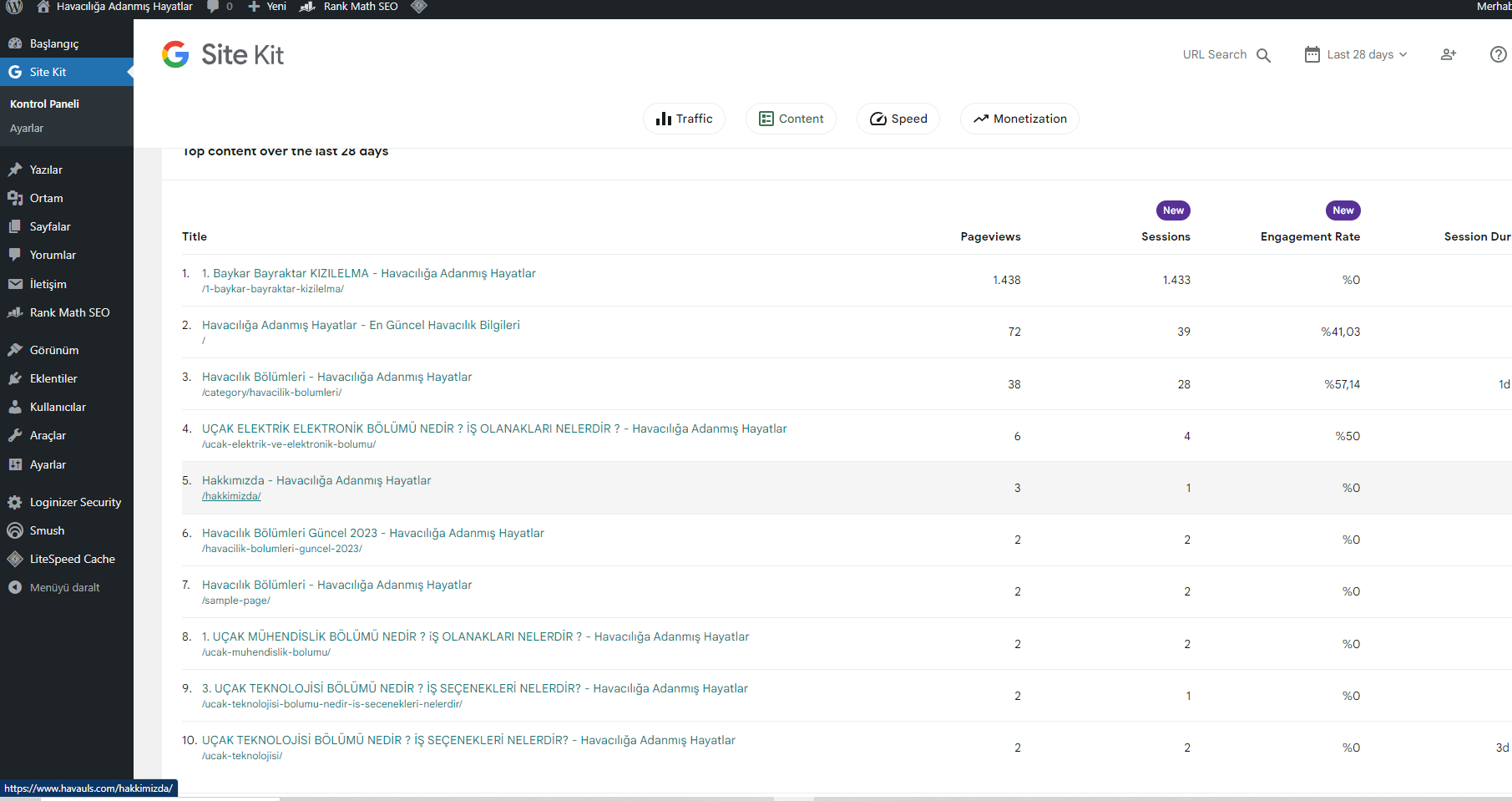Click the %41,03 engagement rate value
Screen dimensions: 1512x801
(1340, 332)
